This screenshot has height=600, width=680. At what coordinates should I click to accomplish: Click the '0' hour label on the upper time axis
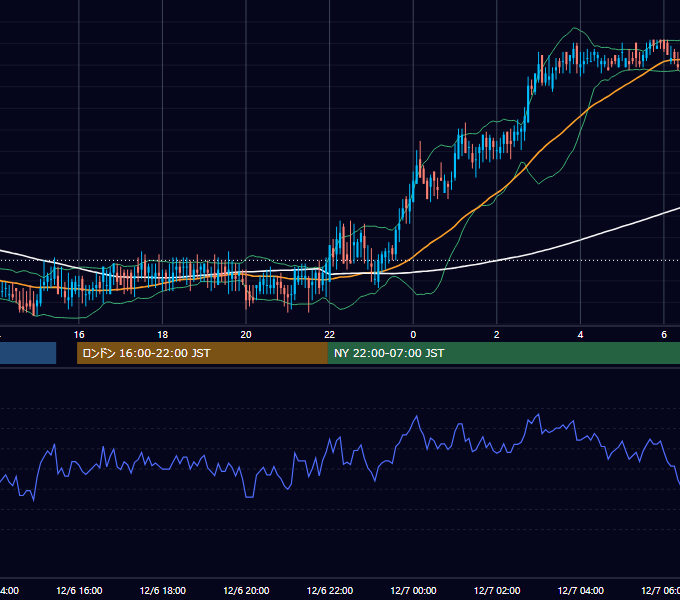tap(413, 335)
